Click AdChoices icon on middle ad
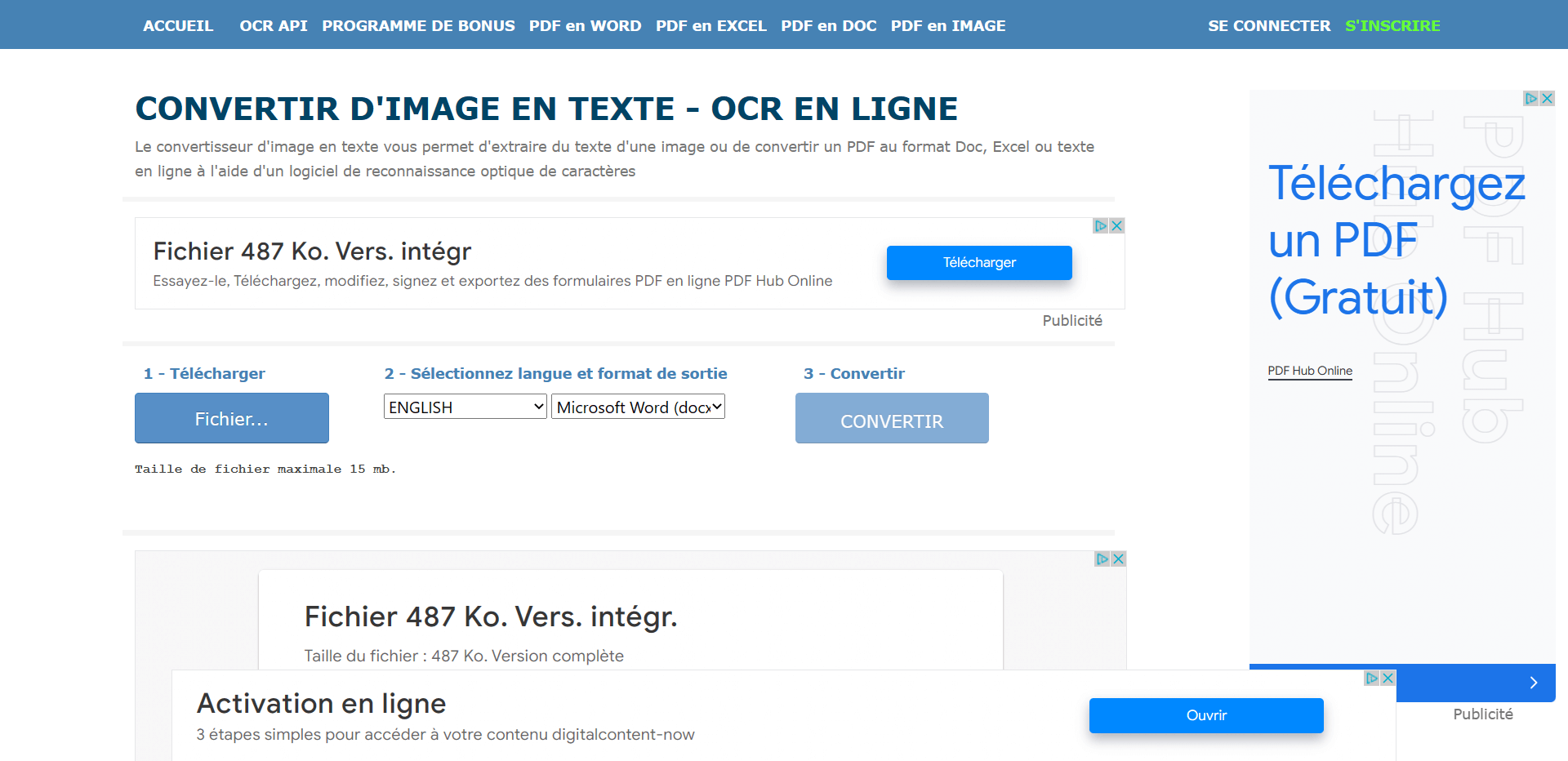The height and width of the screenshot is (761, 1568). [x=1102, y=559]
